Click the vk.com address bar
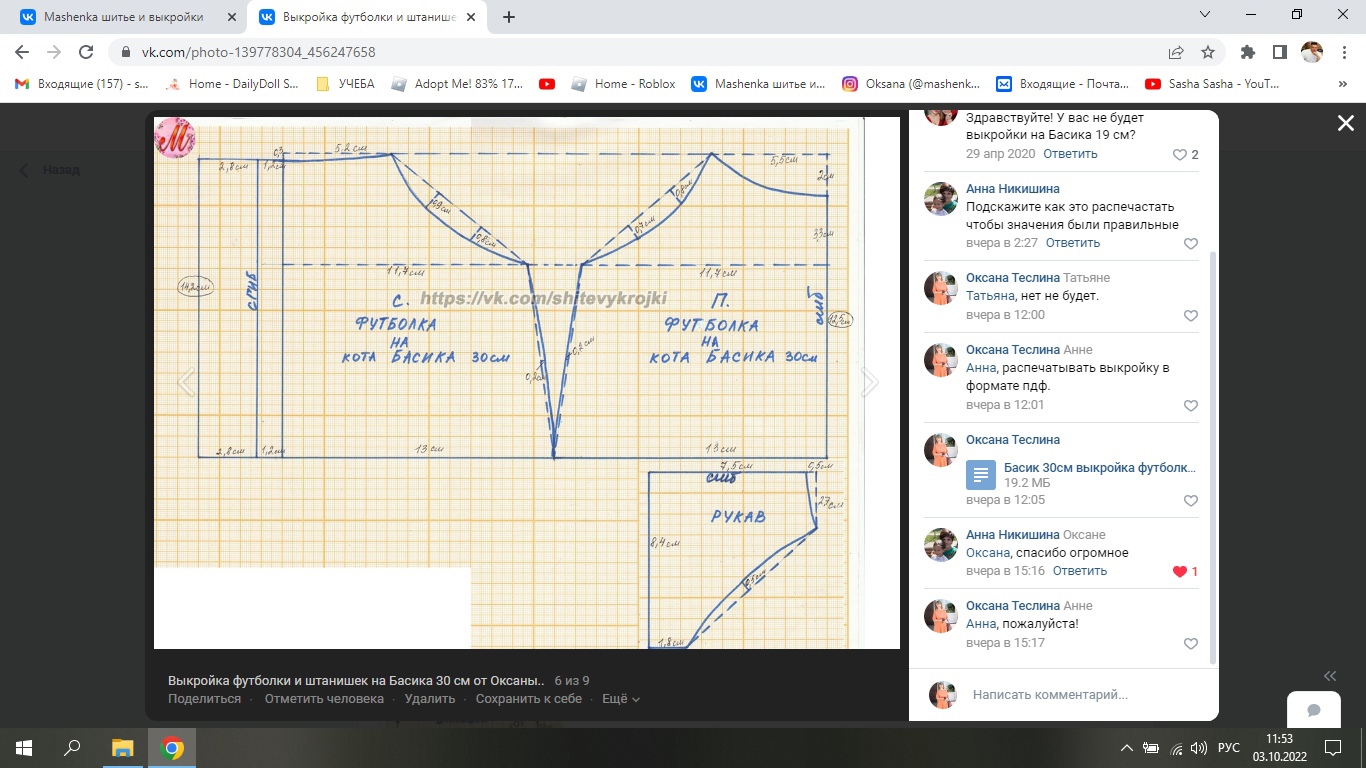The image size is (1366, 768). 640,52
